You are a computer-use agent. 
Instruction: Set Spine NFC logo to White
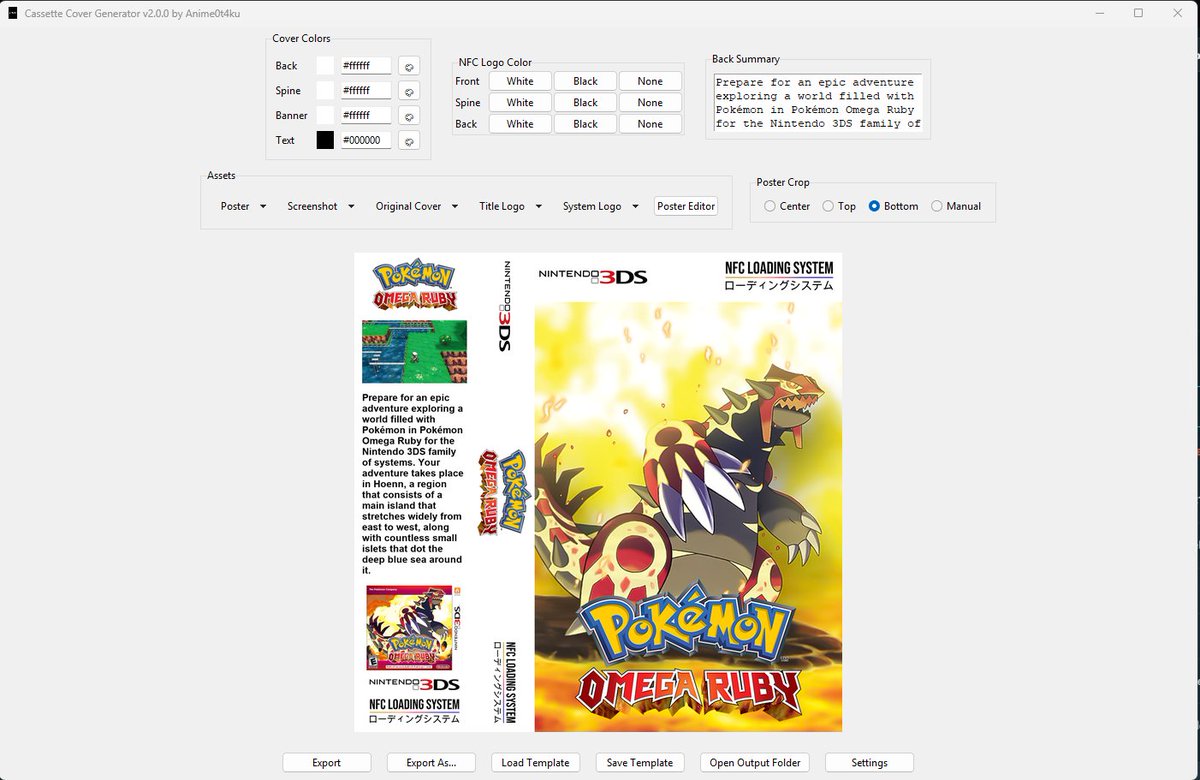click(520, 102)
